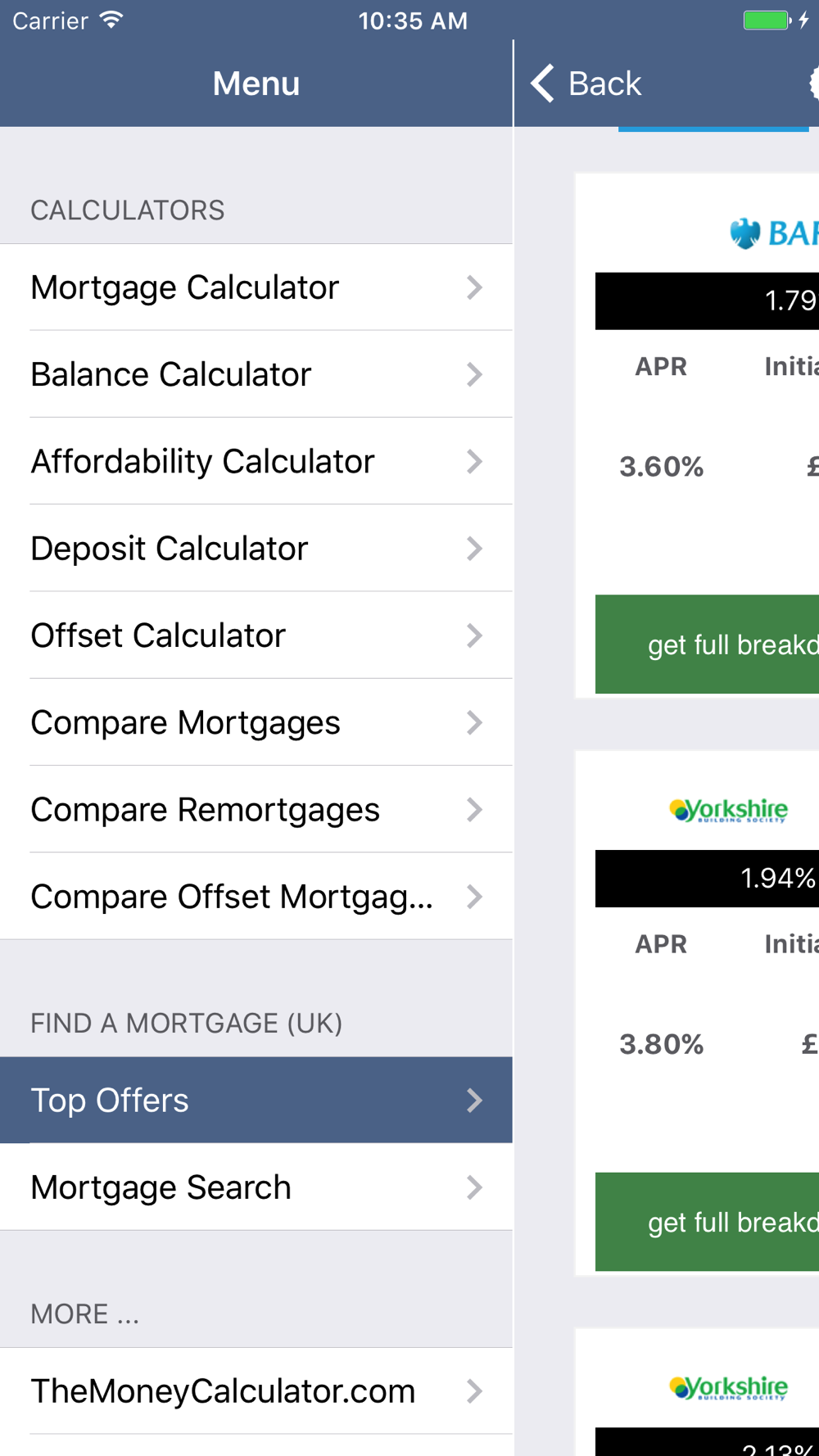The image size is (819, 1456).
Task: Tap the first Yorkshire Building Society logo
Action: pos(728,810)
